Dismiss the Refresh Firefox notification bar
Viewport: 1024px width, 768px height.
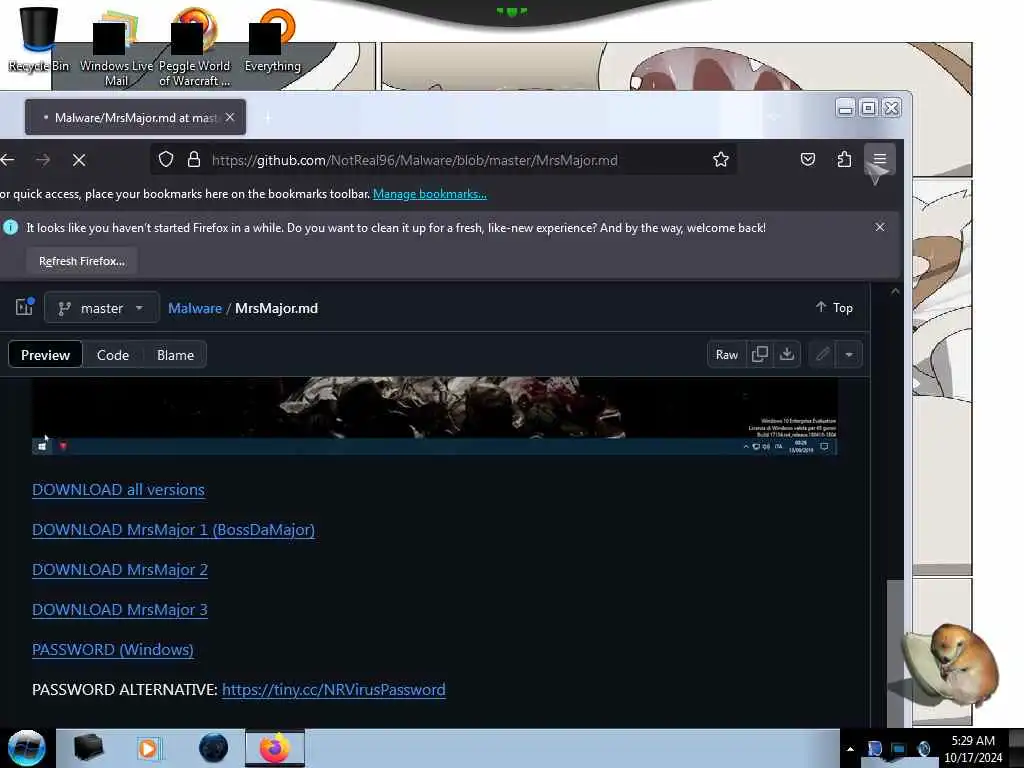tap(880, 227)
